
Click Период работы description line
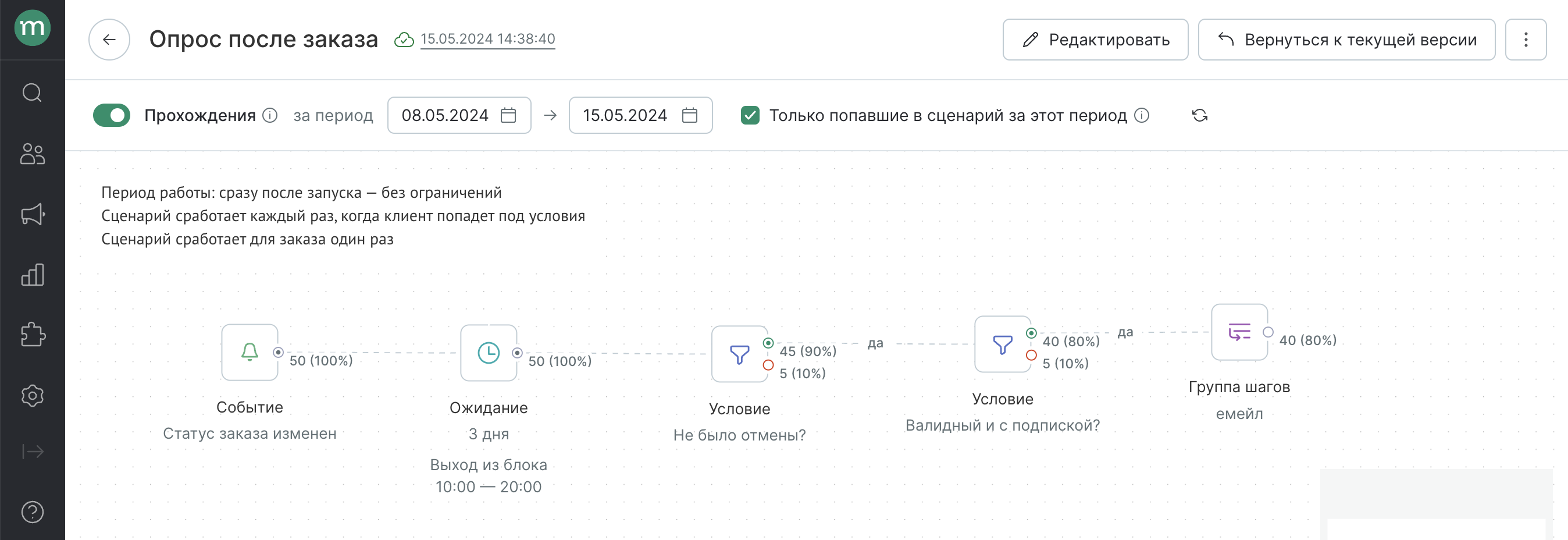tap(301, 193)
